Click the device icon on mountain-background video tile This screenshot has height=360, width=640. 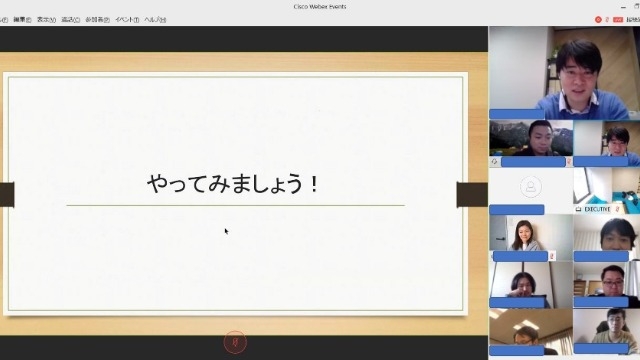494,162
